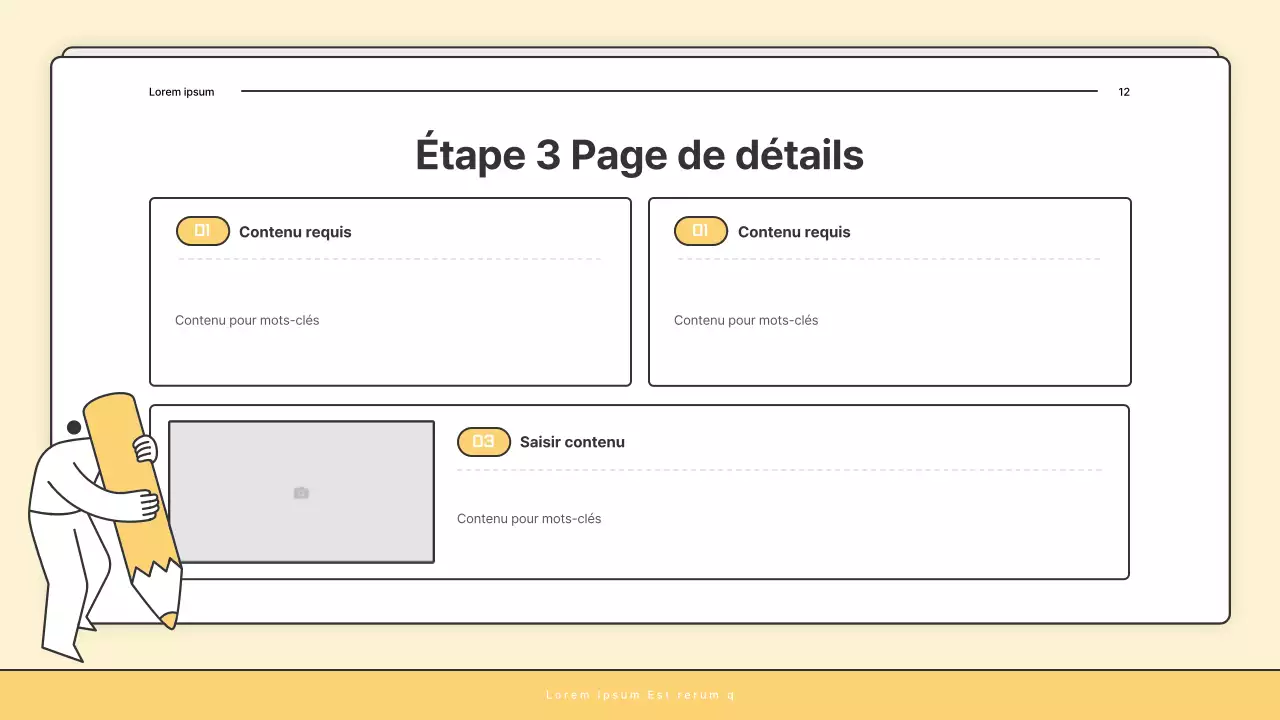Click "Contenu pour mots-clés" text in right card
This screenshot has width=1280, height=720.
point(746,320)
